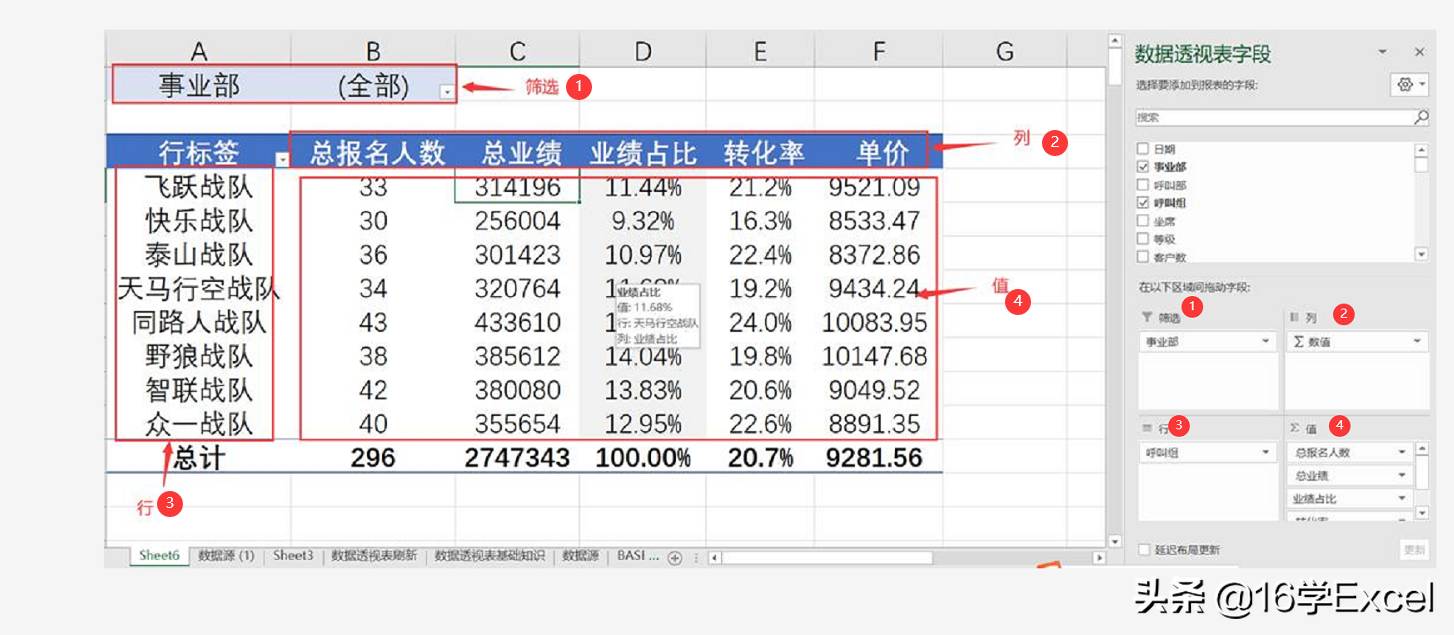Click the 行标签 filter button icon
This screenshot has width=1454, height=635.
pos(282,158)
